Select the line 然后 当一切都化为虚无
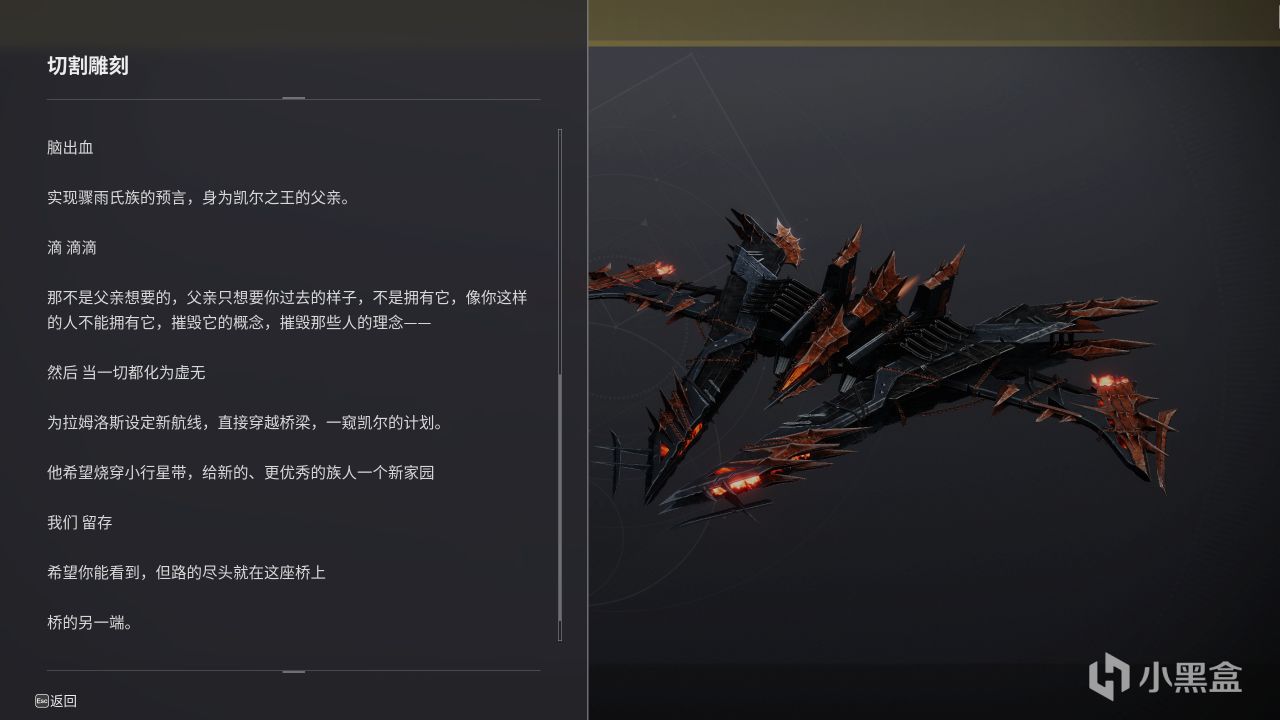The height and width of the screenshot is (720, 1280). click(x=126, y=373)
